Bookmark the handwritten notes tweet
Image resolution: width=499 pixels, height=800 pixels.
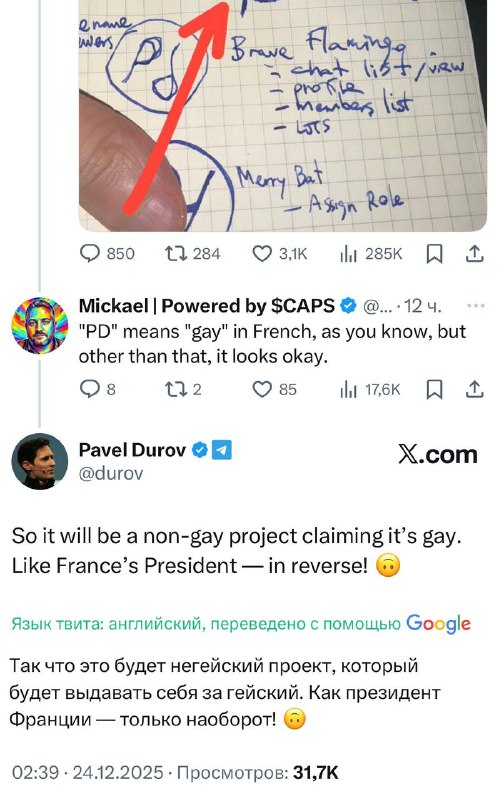434,254
